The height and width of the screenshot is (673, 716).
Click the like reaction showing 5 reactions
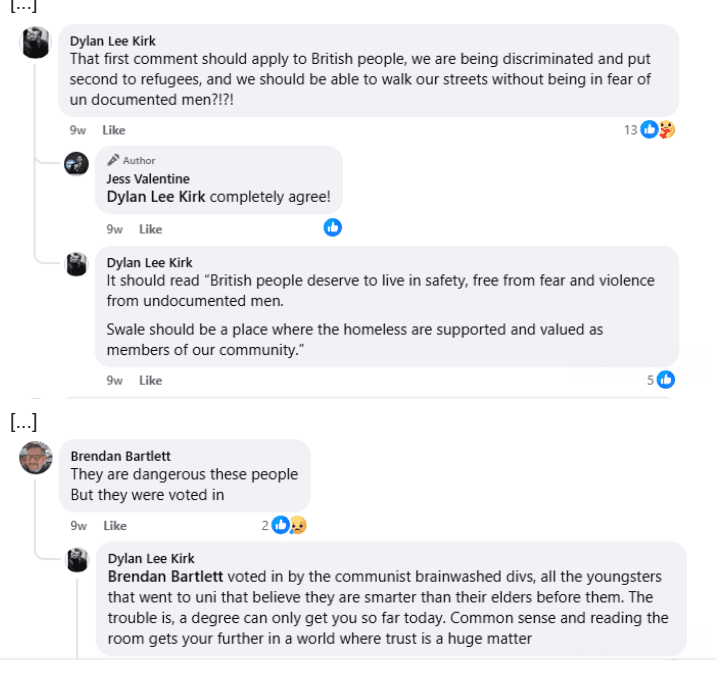click(x=666, y=379)
